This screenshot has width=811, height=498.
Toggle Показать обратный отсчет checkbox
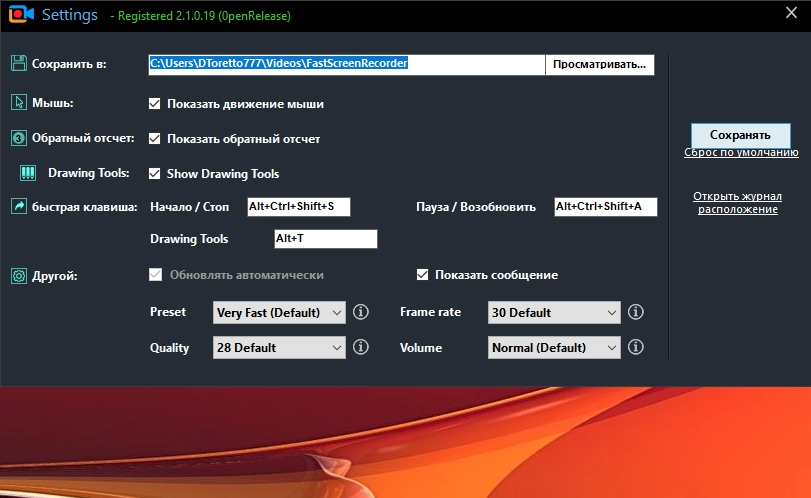click(155, 139)
